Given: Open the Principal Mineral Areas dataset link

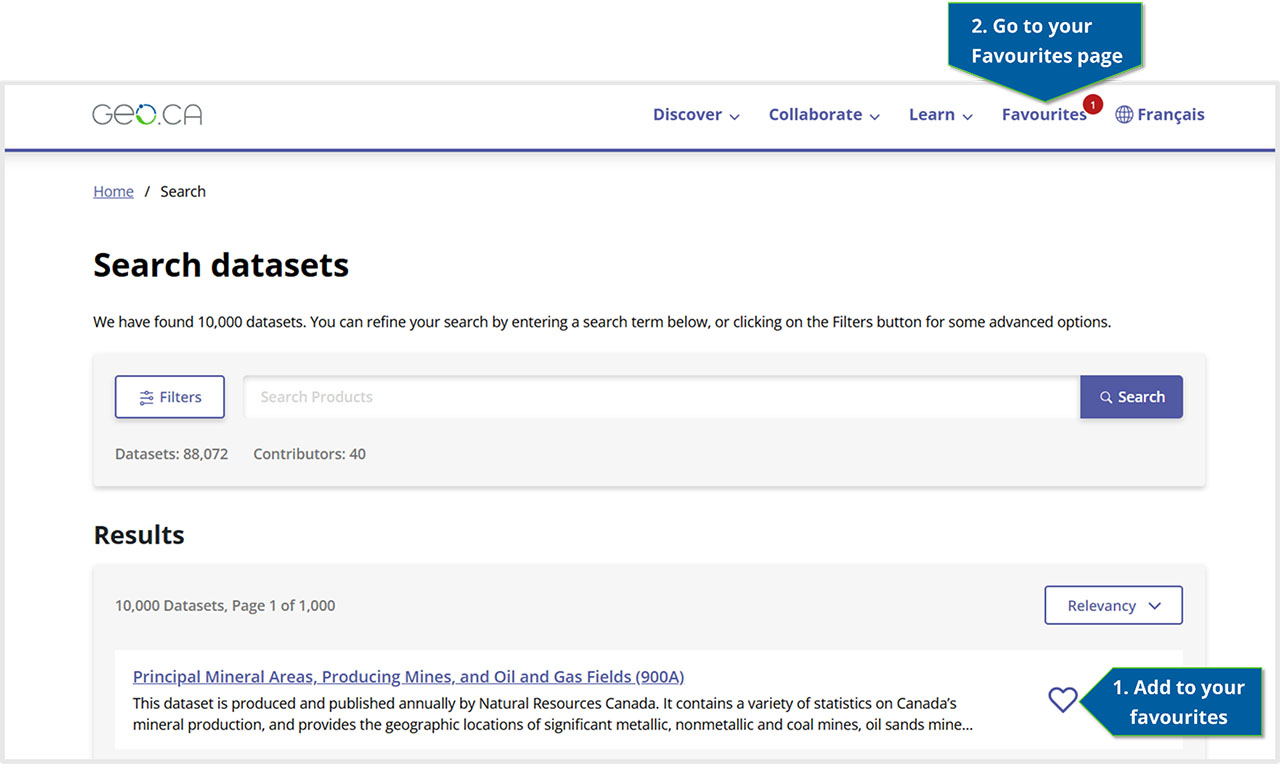Looking at the screenshot, I should tap(408, 676).
